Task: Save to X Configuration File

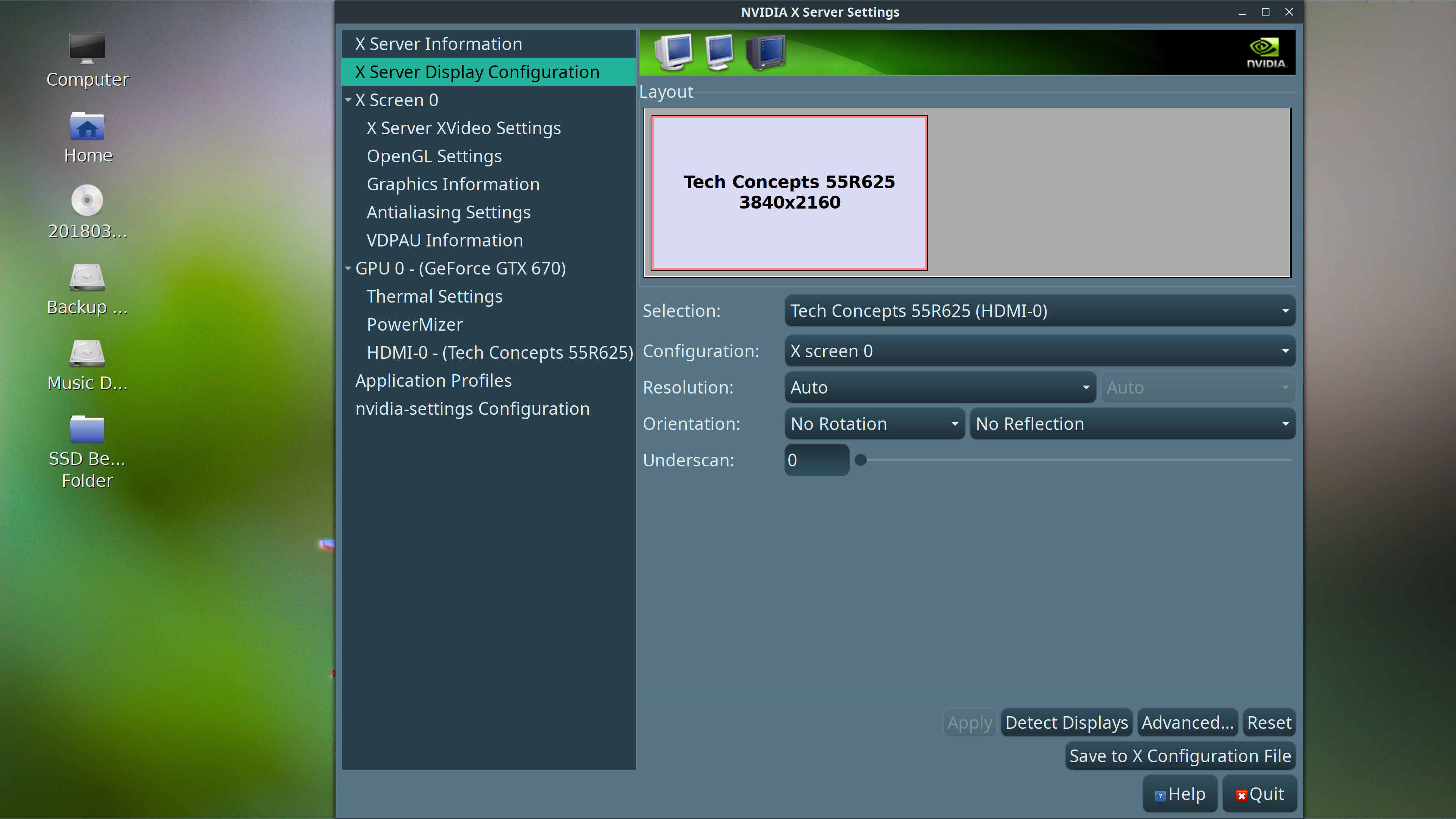Action: [1180, 756]
